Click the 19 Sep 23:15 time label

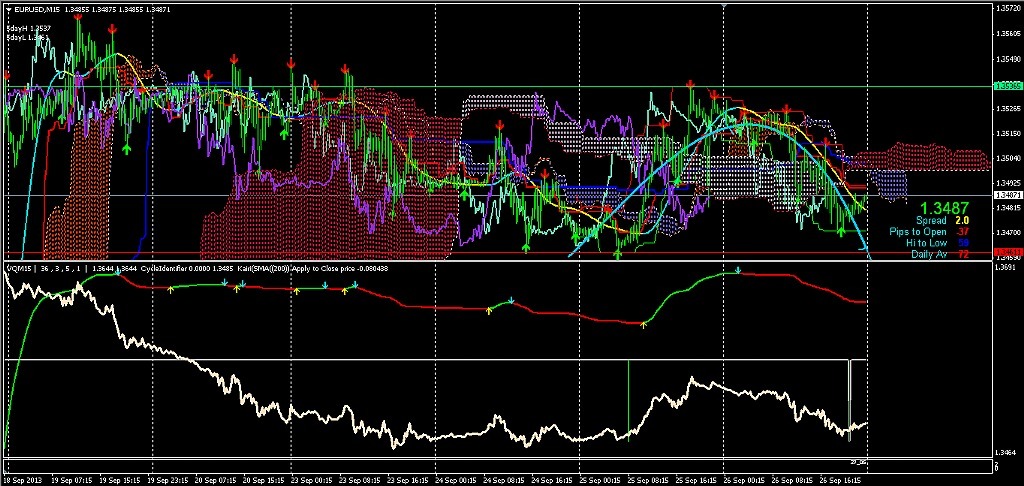[166, 479]
